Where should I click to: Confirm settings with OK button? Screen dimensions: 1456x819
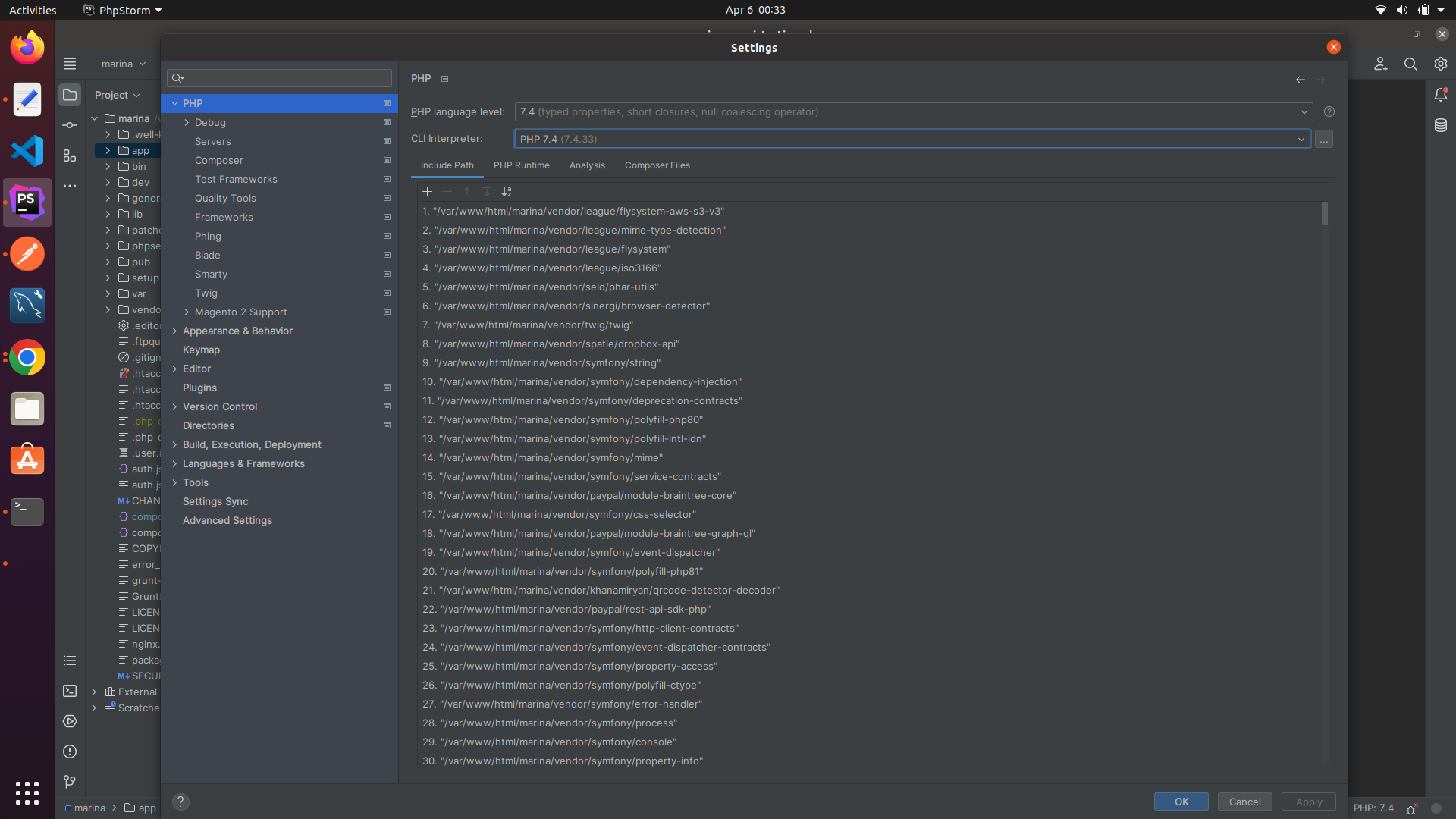[1181, 802]
